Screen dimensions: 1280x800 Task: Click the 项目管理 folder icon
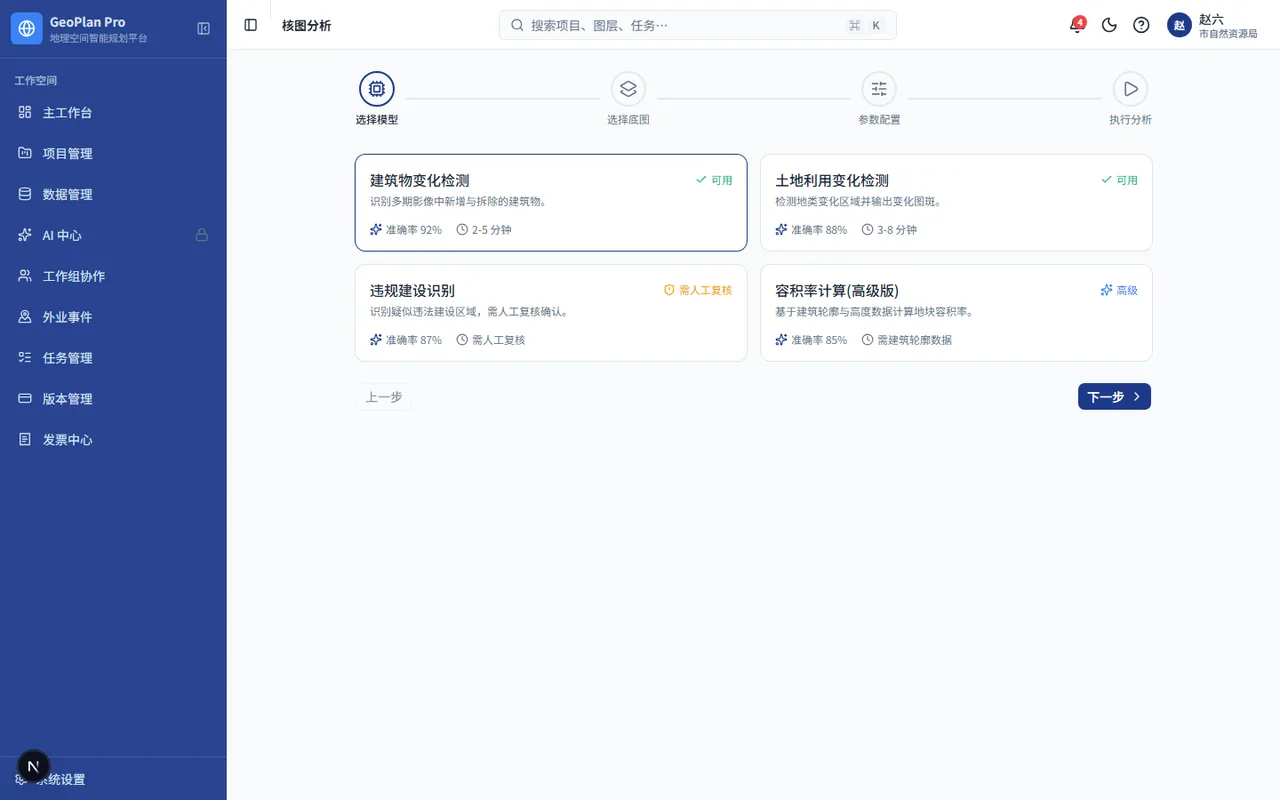(25, 153)
